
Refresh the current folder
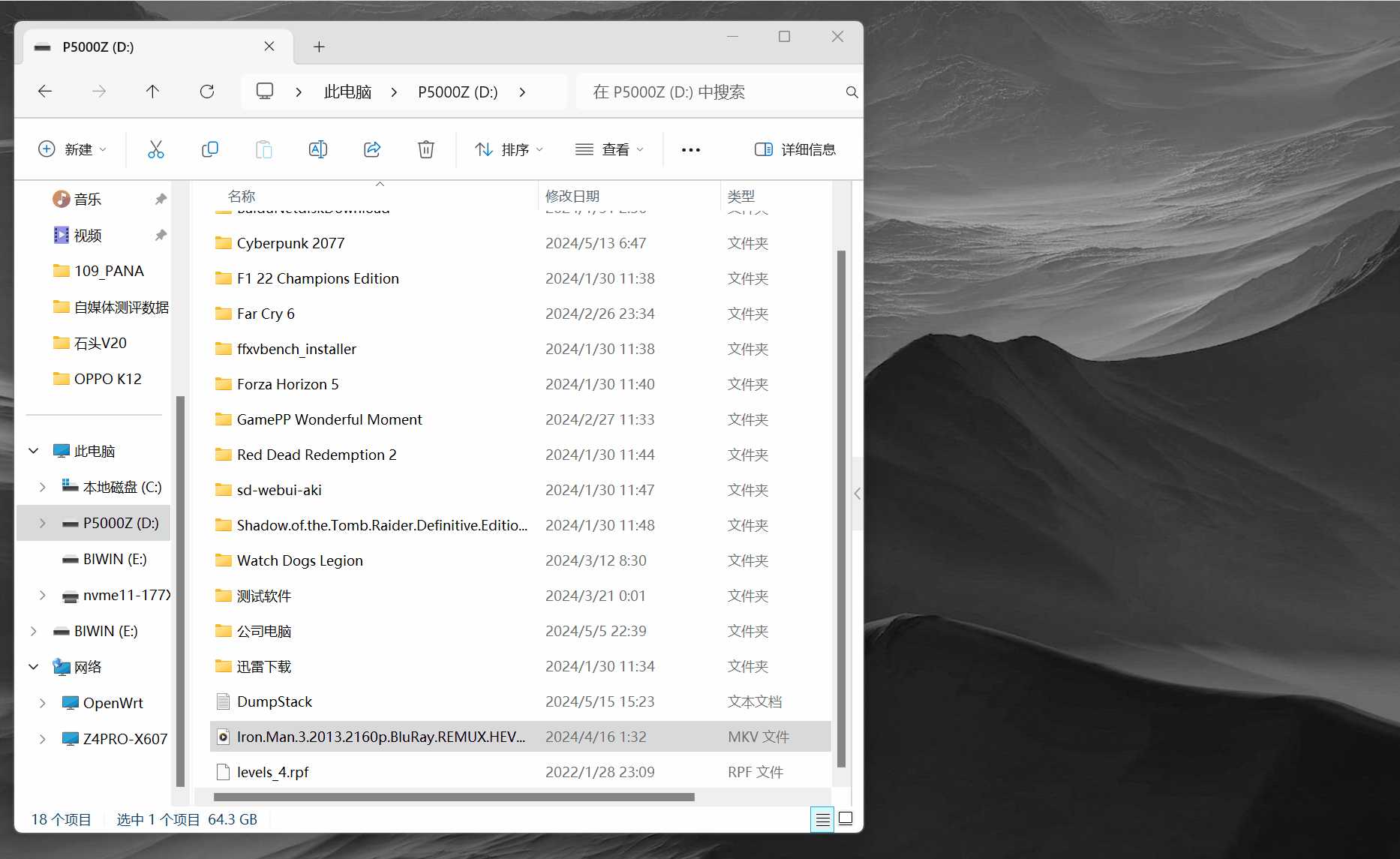click(207, 92)
